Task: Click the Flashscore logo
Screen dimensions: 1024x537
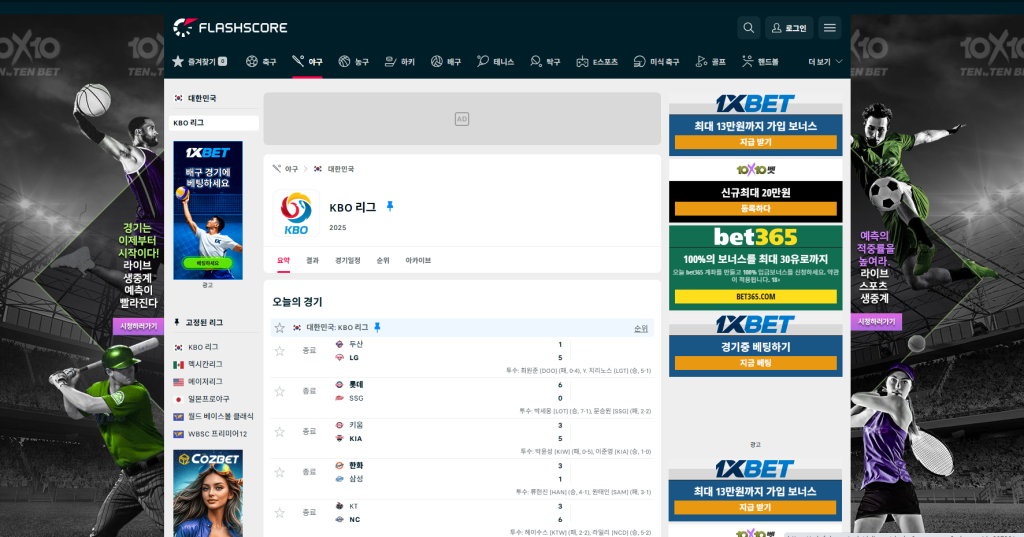Action: (x=230, y=27)
